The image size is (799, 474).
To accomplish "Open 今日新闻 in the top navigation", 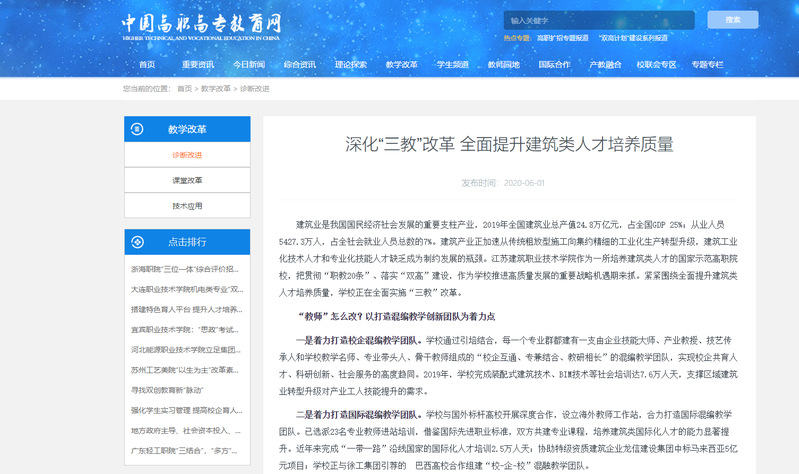I will (249, 64).
